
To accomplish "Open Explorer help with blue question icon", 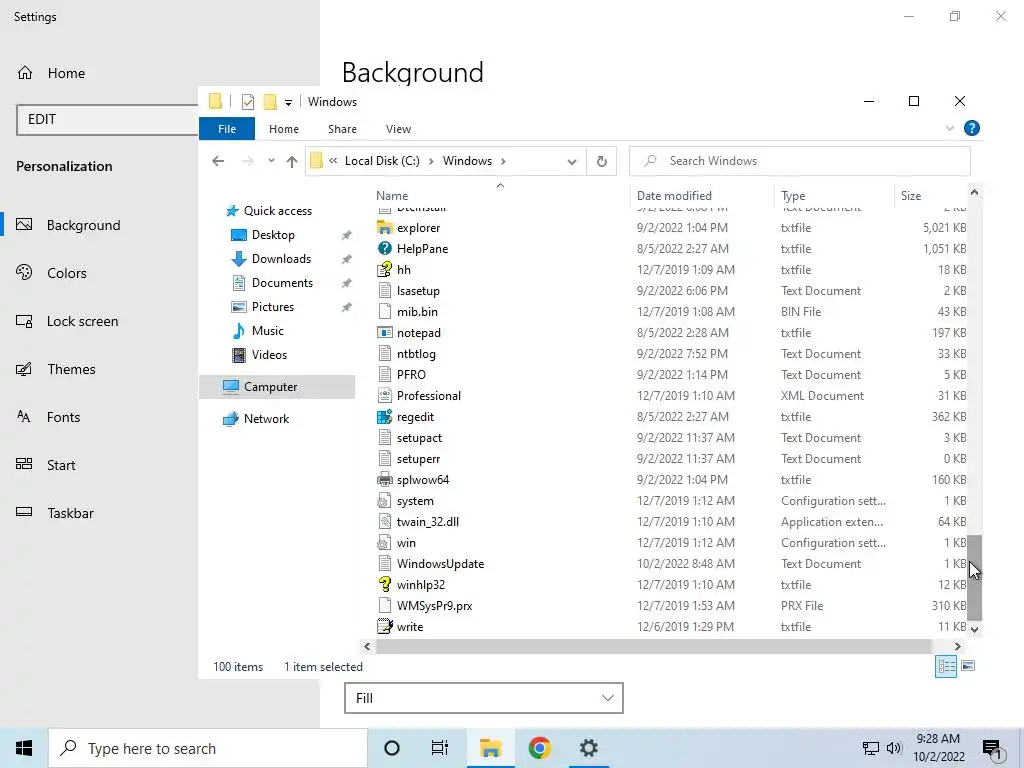I will pyautogui.click(x=972, y=129).
